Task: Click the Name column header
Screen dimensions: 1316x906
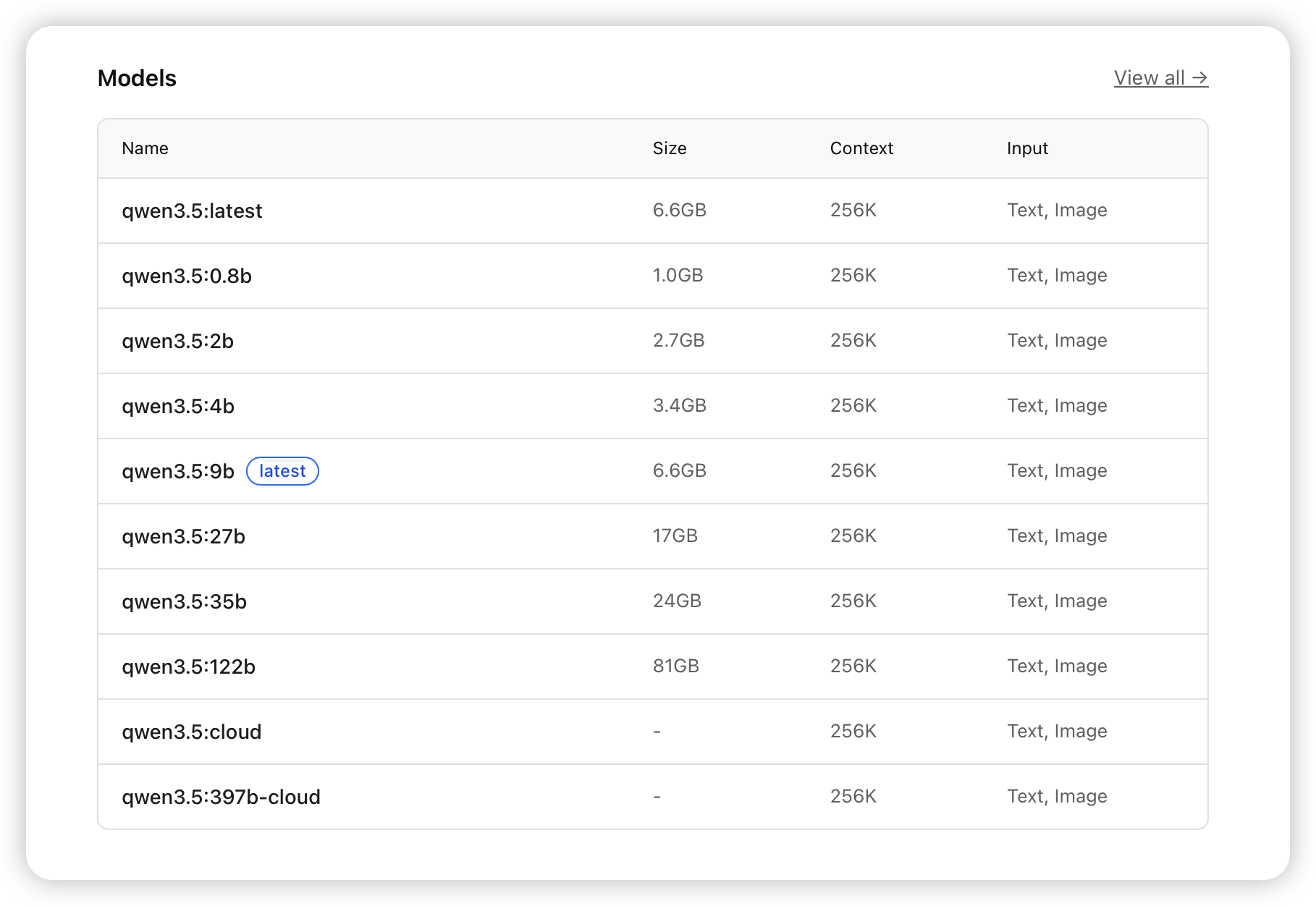Action: click(145, 148)
